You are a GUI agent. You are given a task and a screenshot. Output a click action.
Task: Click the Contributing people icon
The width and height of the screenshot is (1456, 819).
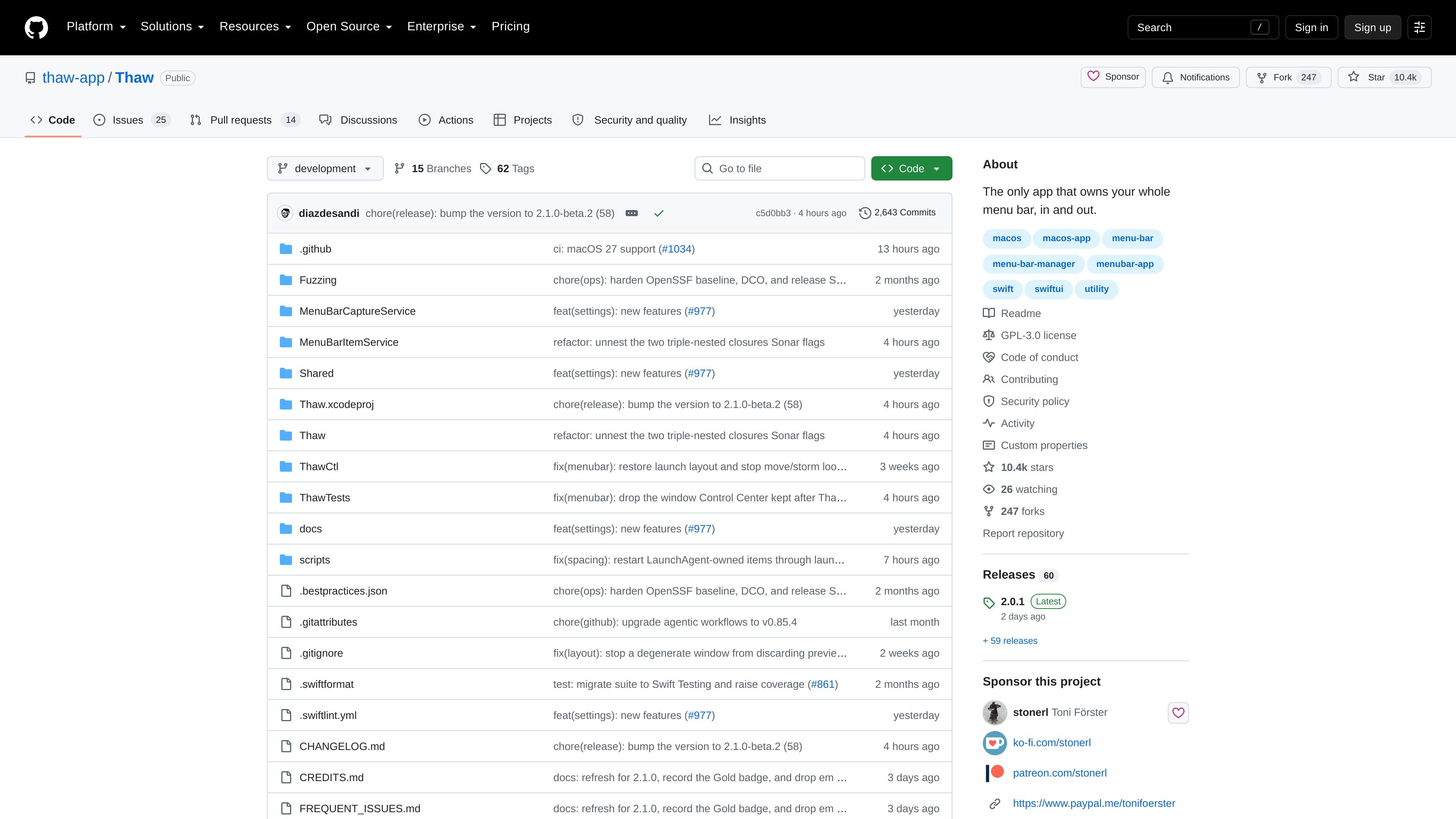point(988,379)
